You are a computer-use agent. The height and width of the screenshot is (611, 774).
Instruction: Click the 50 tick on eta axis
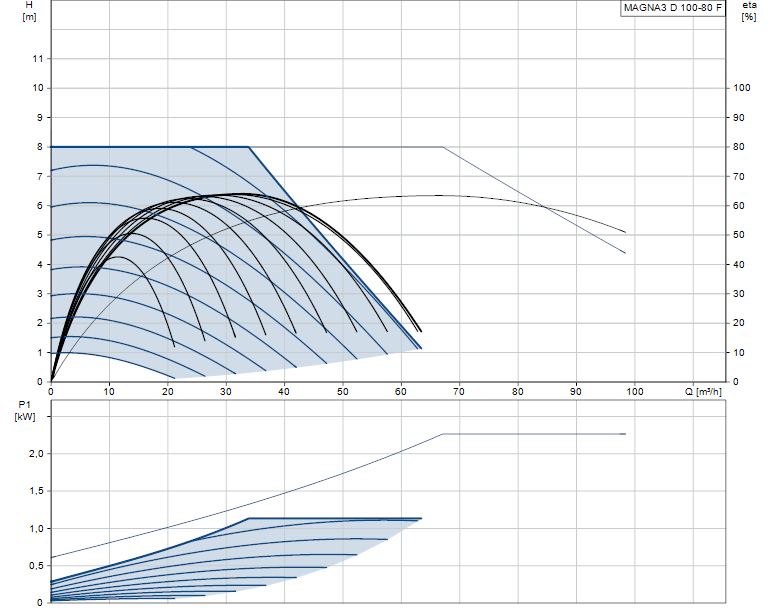(739, 235)
